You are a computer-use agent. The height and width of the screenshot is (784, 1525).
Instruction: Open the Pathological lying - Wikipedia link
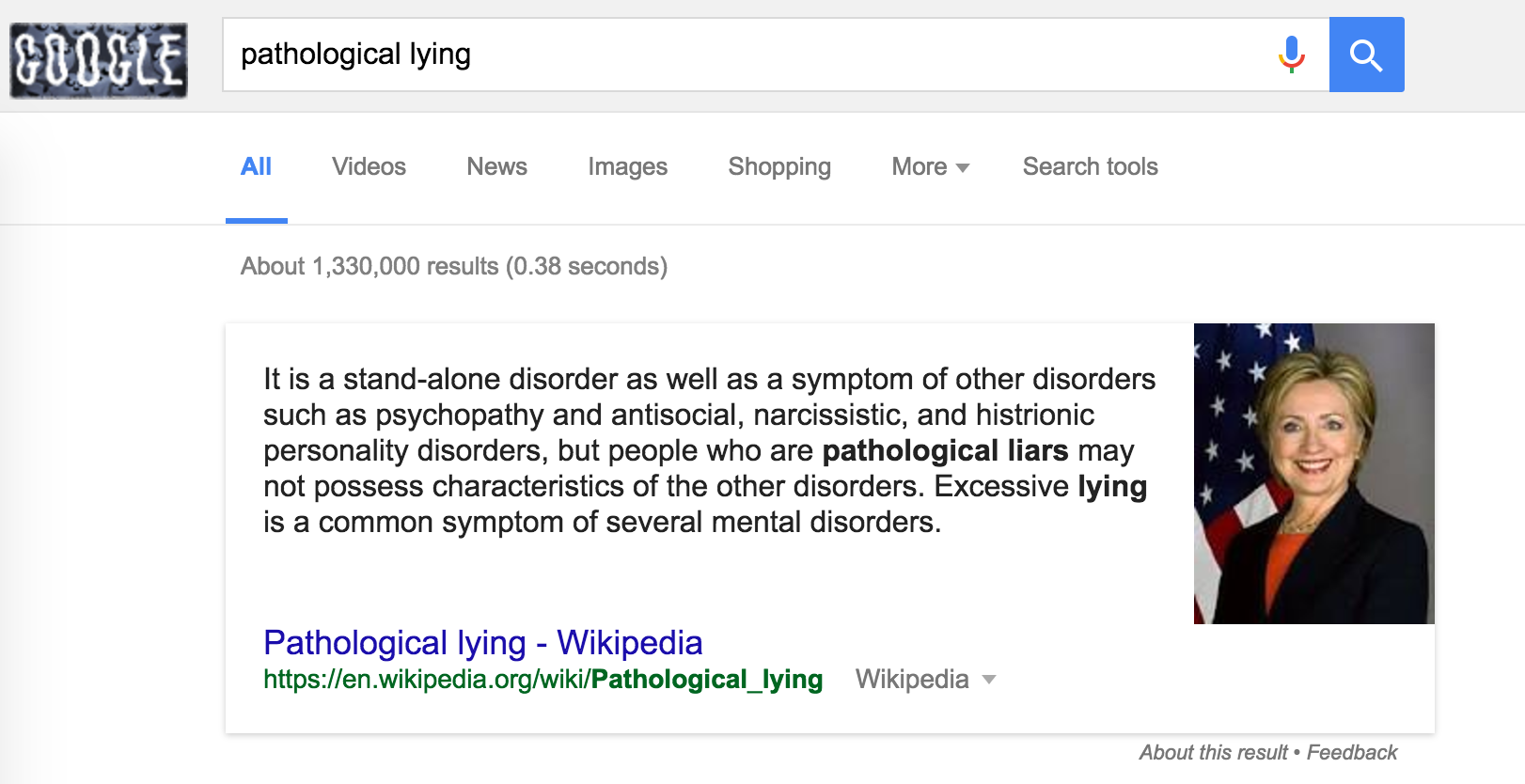(482, 642)
